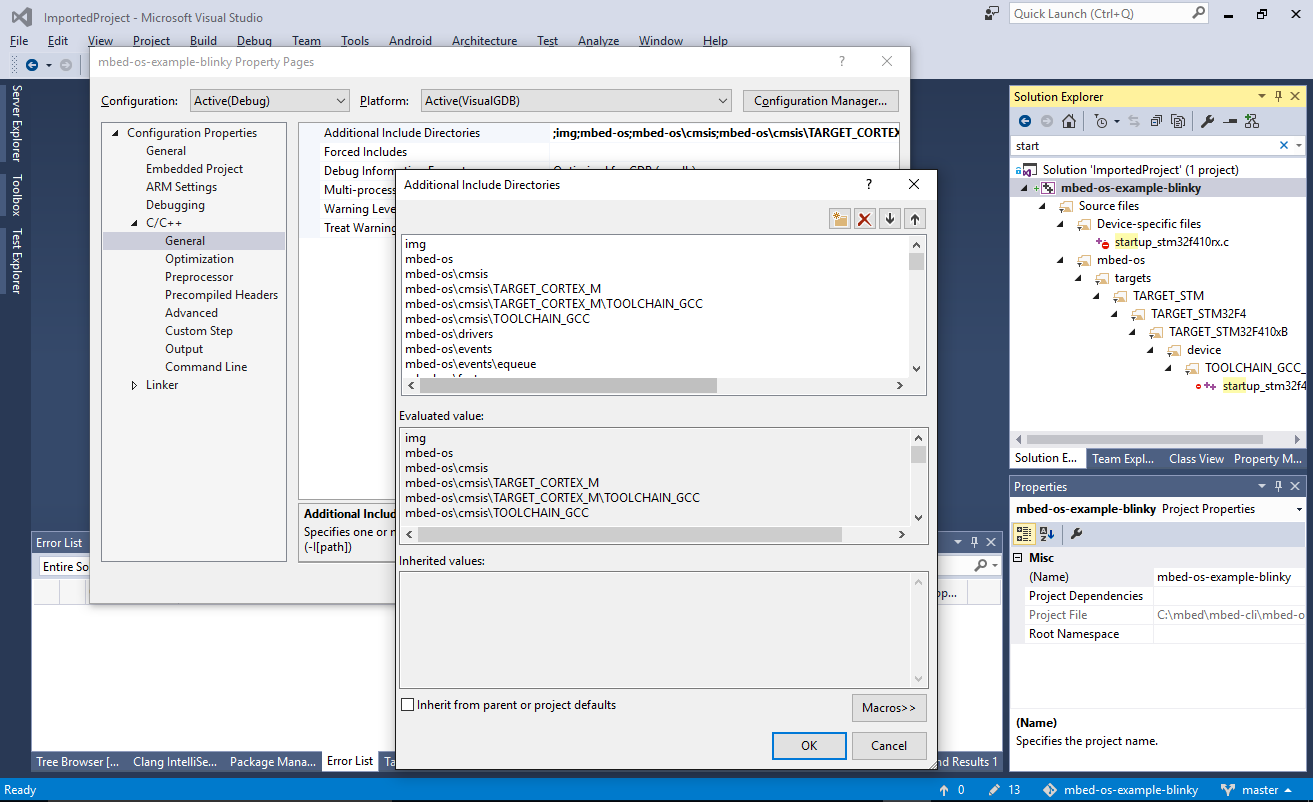This screenshot has width=1313, height=802.
Task: Click the Macros>> button
Action: (889, 708)
